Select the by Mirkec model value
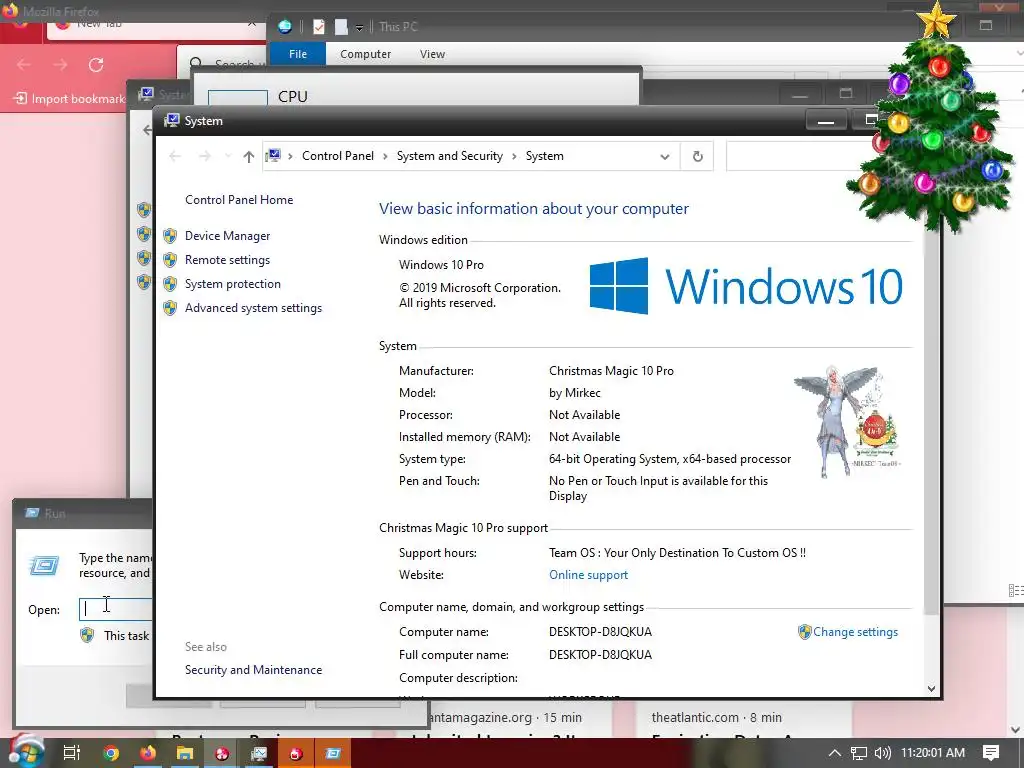The image size is (1024, 768). 575,393
